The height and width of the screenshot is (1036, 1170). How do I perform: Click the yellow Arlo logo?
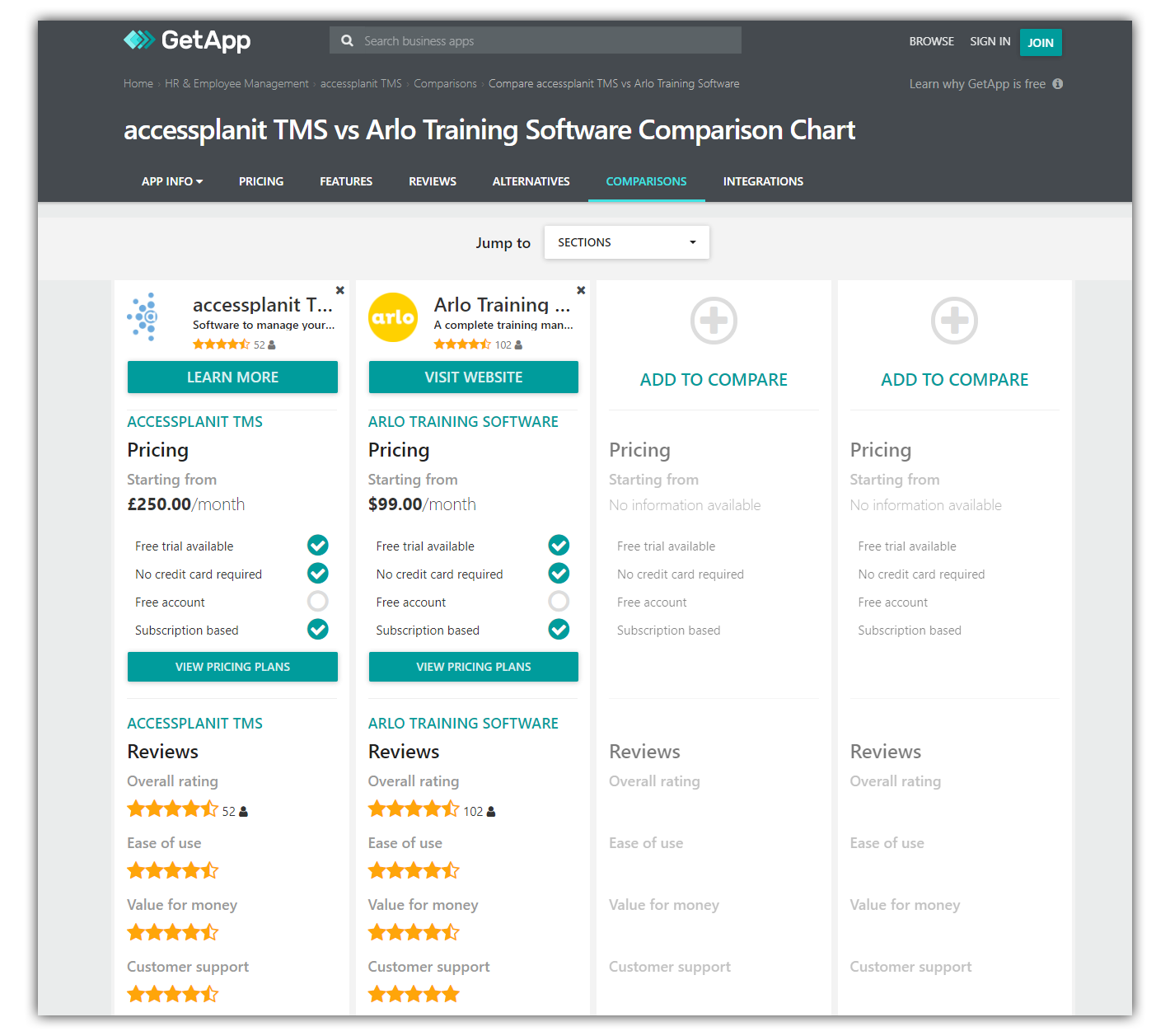(x=392, y=317)
